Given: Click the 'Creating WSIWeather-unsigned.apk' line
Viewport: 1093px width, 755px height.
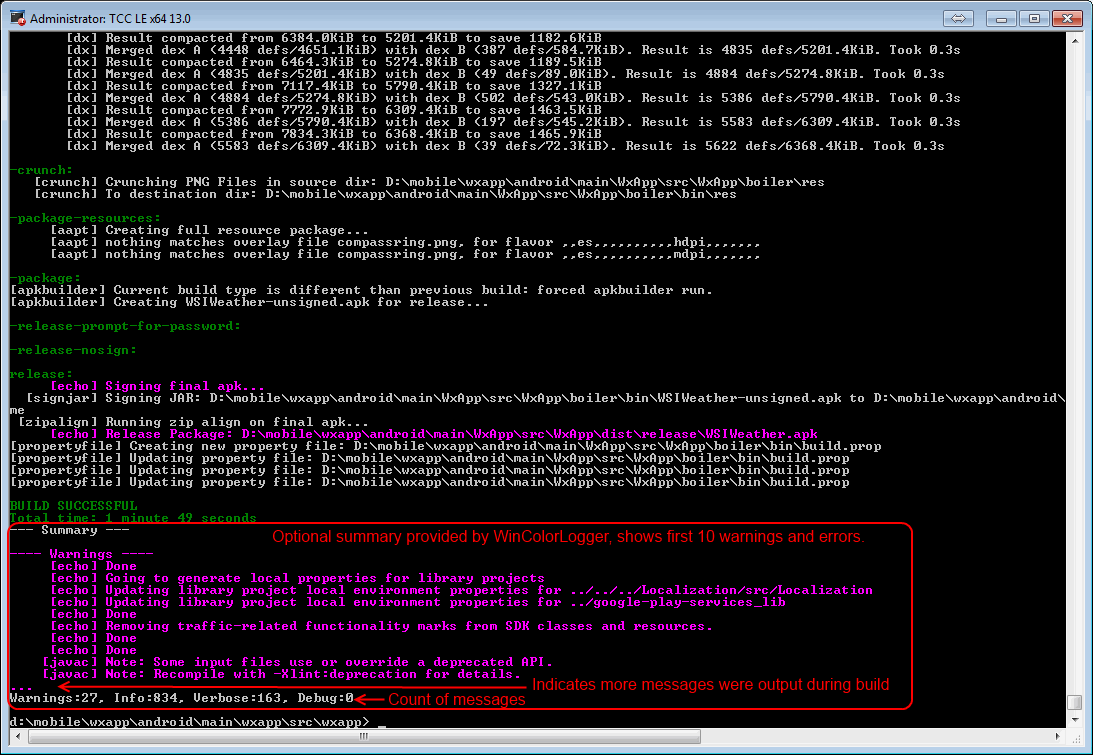Looking at the screenshot, I should pyautogui.click(x=250, y=303).
